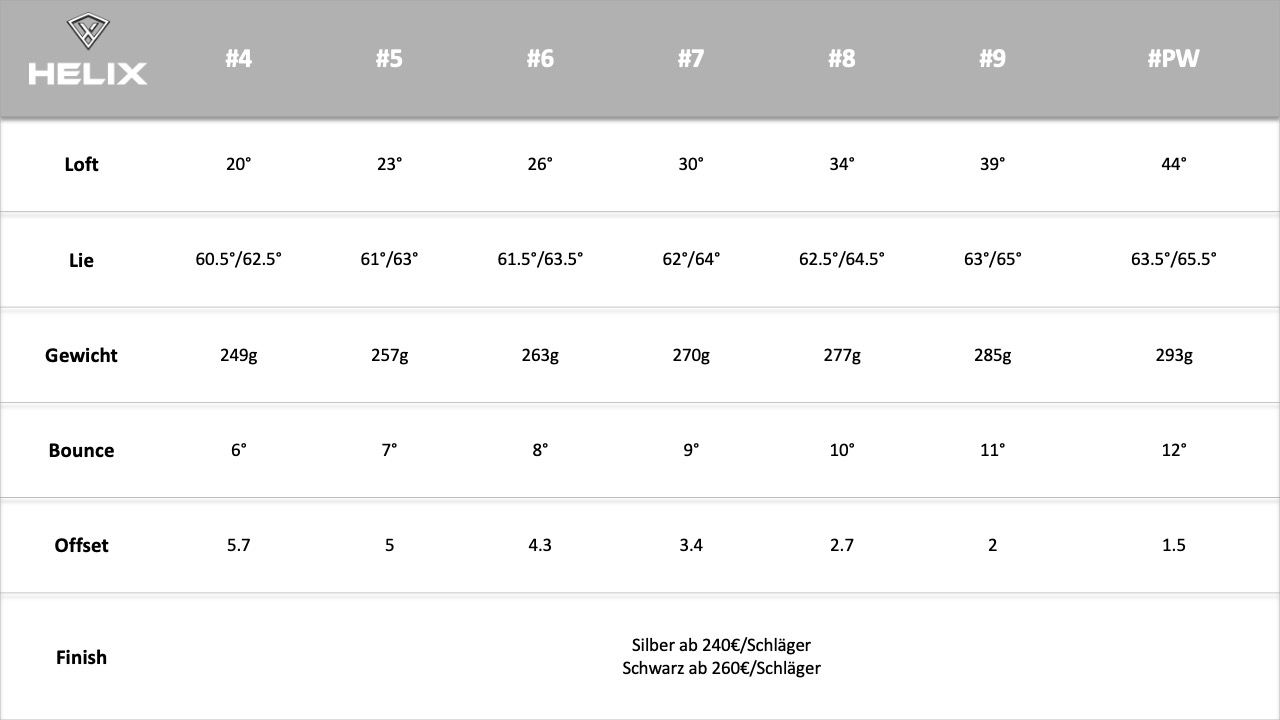Select the 39° loft value for #9
This screenshot has width=1280, height=720.
pos(992,164)
